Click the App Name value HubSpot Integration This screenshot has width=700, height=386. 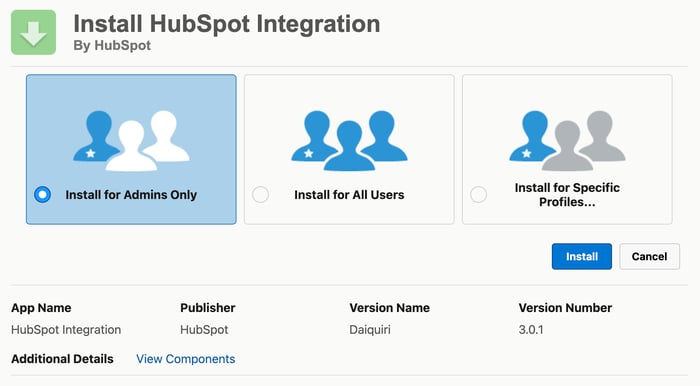66,330
